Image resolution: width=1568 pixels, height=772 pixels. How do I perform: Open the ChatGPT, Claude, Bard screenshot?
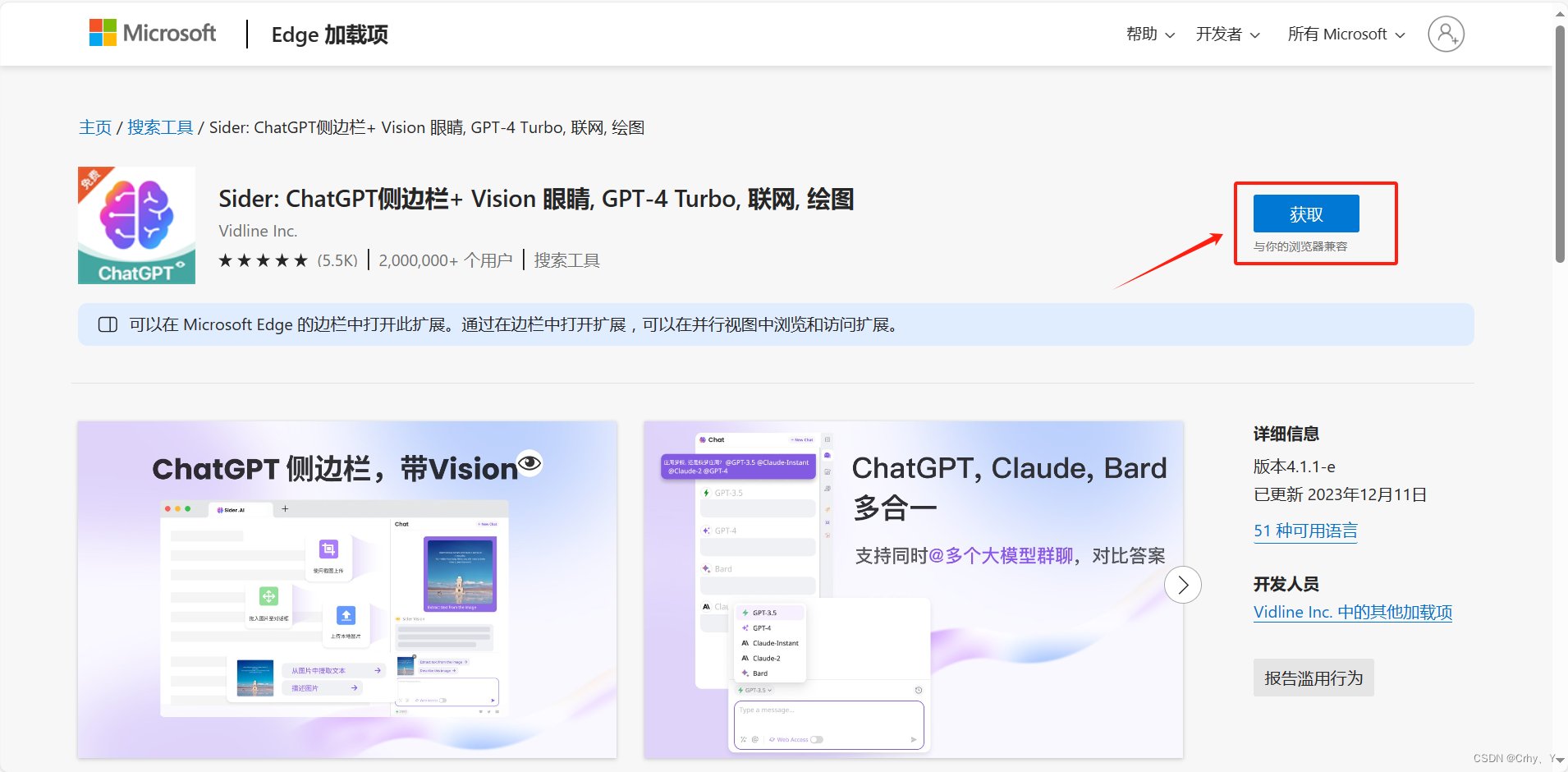pyautogui.click(x=914, y=590)
